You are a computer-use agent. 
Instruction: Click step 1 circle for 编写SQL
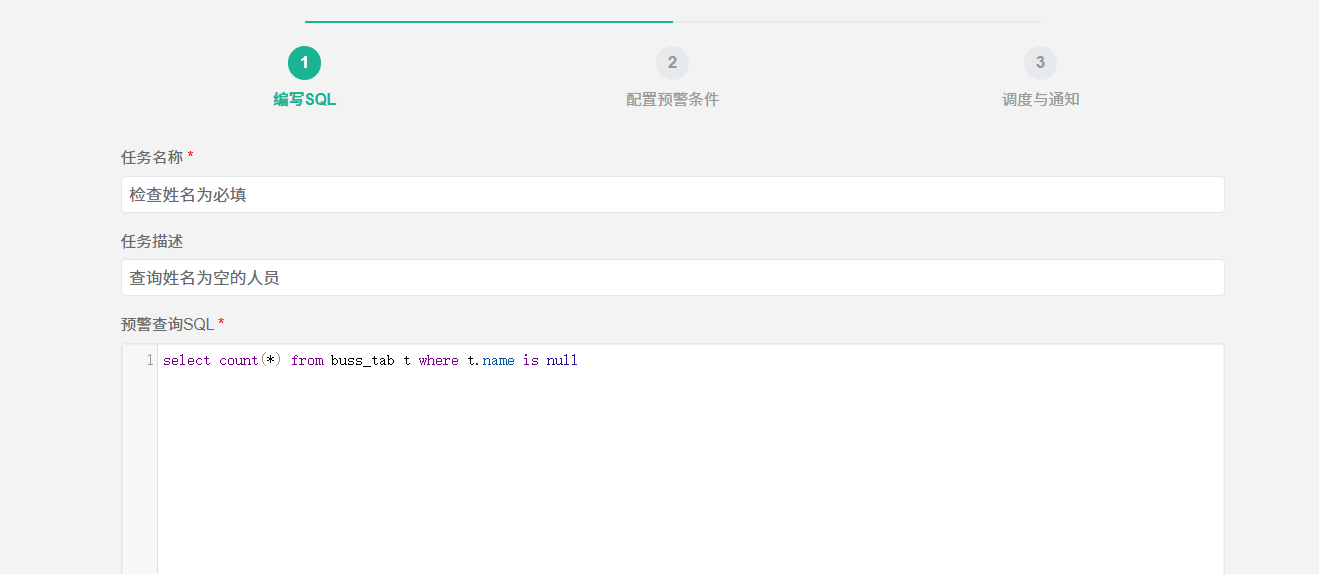304,63
